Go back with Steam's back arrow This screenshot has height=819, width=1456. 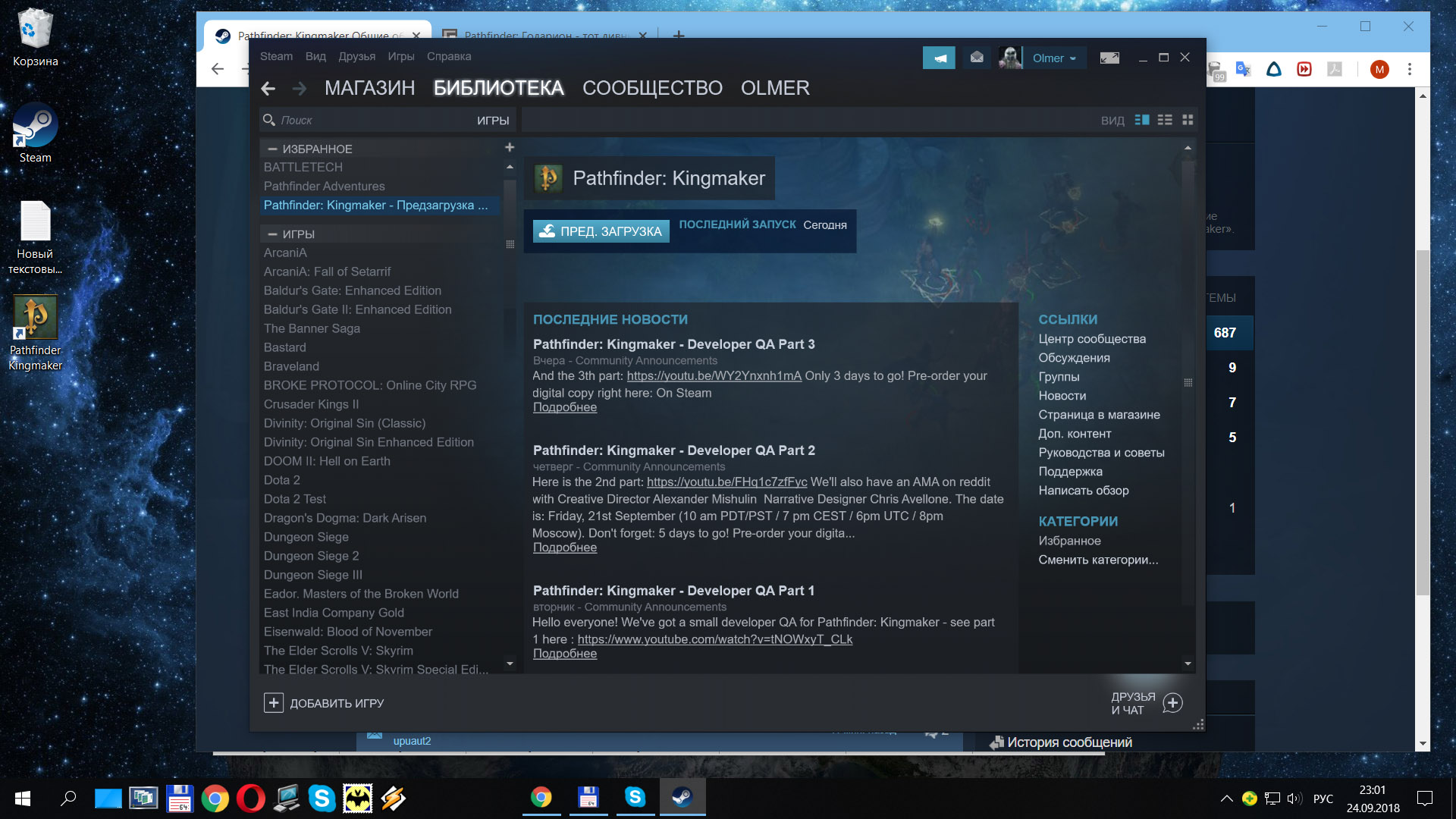click(268, 89)
